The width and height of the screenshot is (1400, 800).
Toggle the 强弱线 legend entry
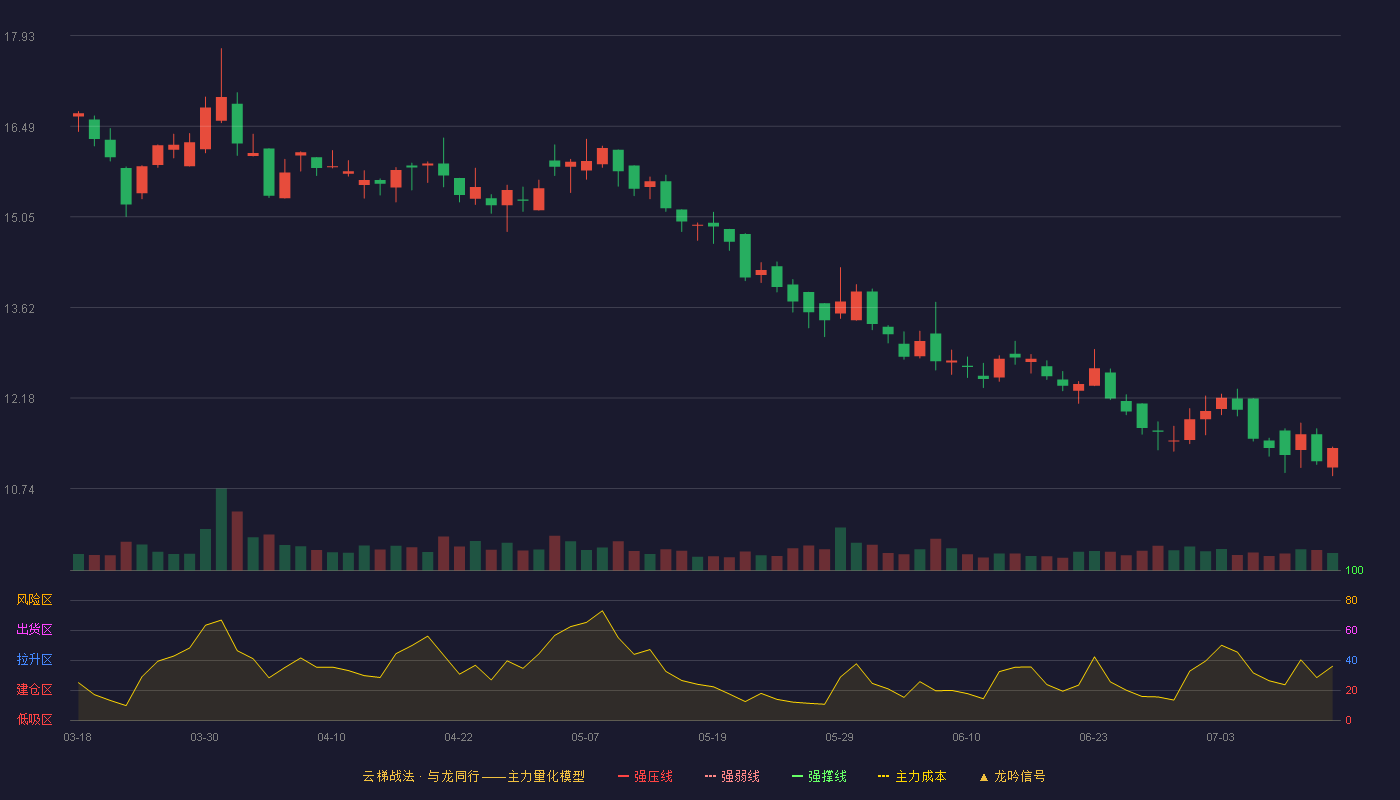pos(732,776)
